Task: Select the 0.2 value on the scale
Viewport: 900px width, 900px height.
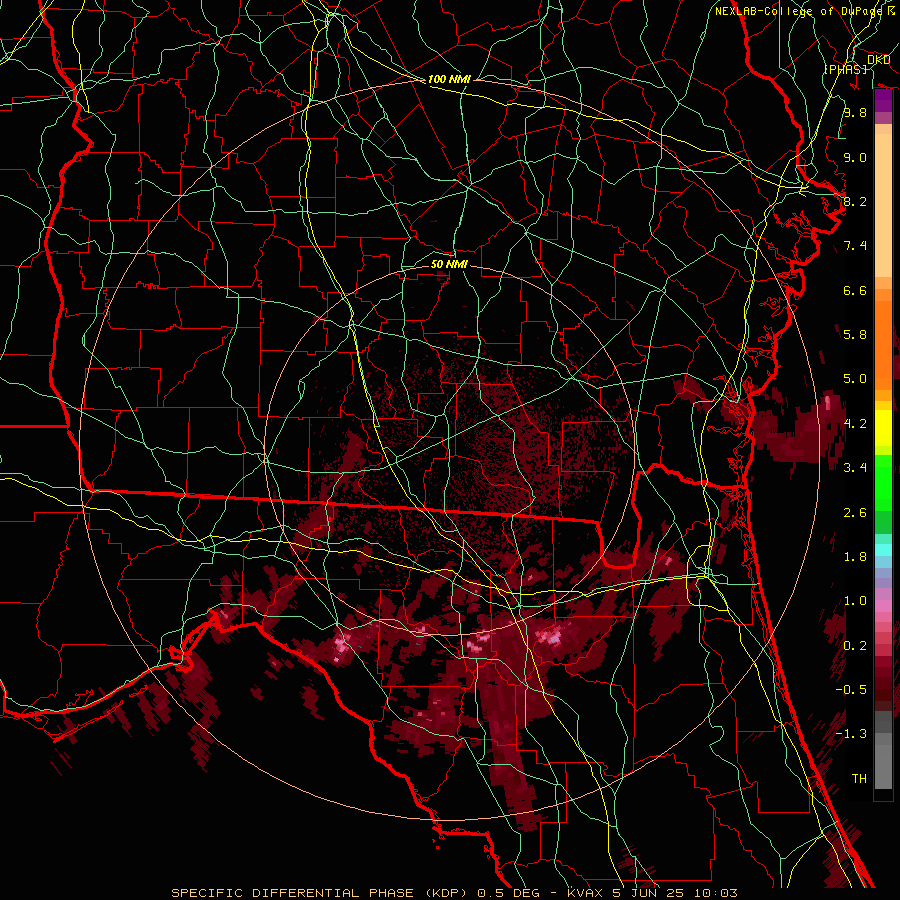Action: (x=855, y=646)
